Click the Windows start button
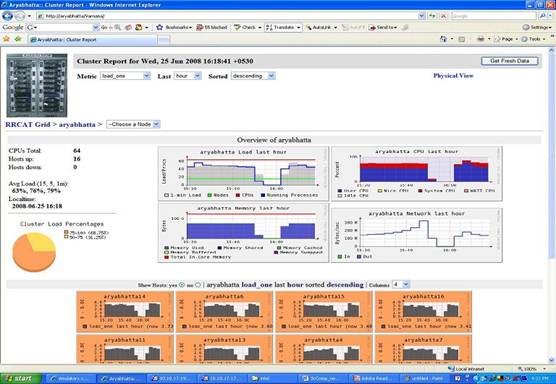 click(x=21, y=379)
